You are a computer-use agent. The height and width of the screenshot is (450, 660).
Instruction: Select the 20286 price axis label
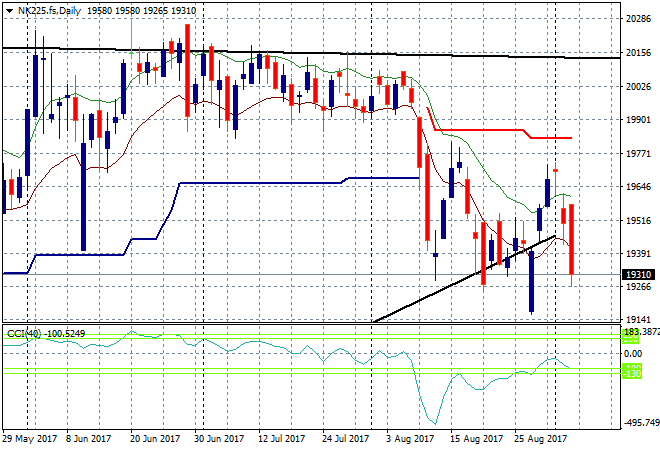pyautogui.click(x=639, y=19)
